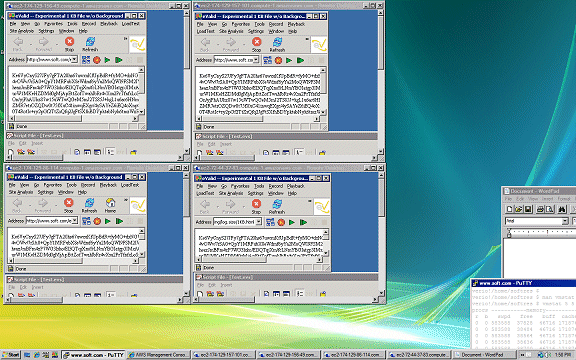
Task: Click Internet Explorer quick launch icon on taskbar
Action: (36, 355)
